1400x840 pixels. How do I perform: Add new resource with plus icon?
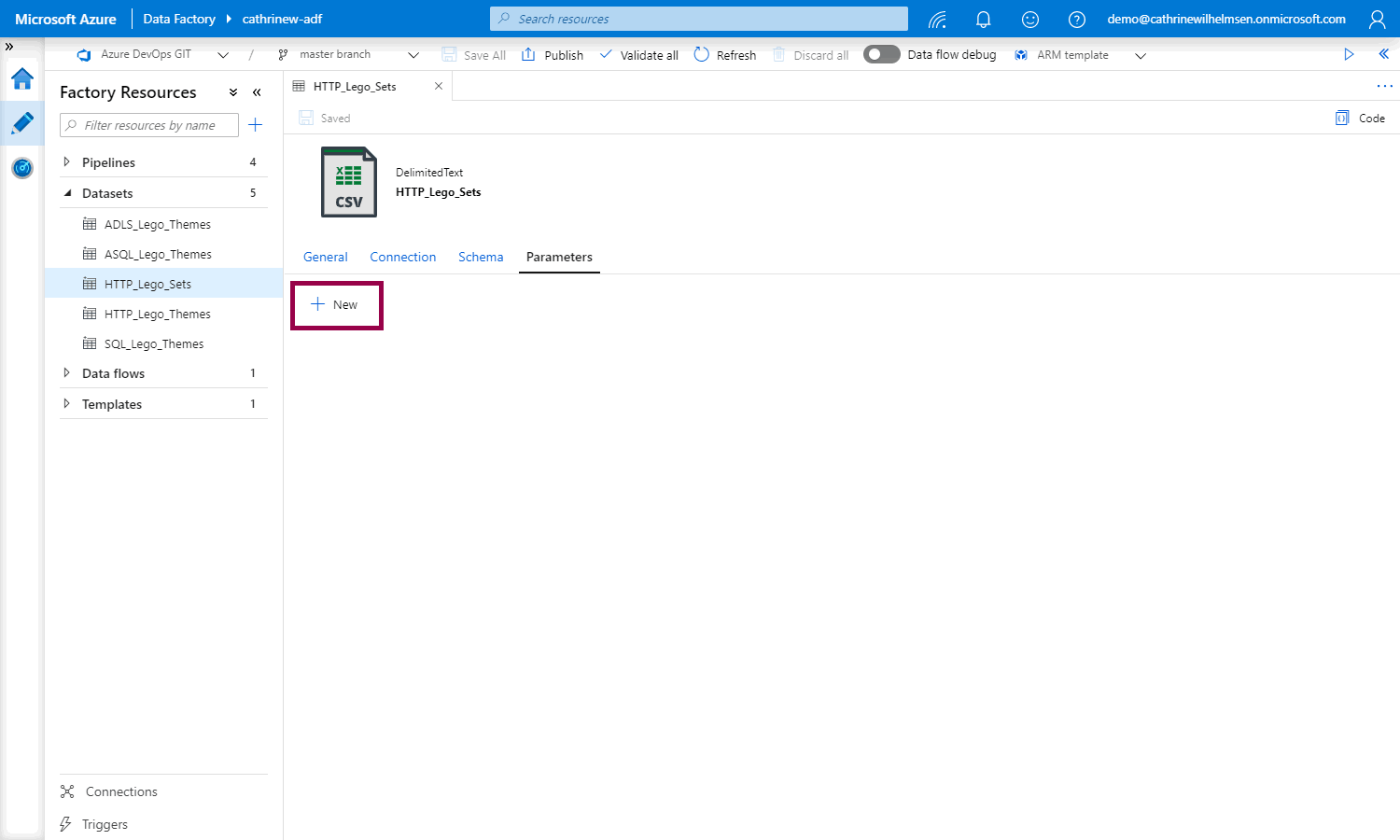pos(256,125)
